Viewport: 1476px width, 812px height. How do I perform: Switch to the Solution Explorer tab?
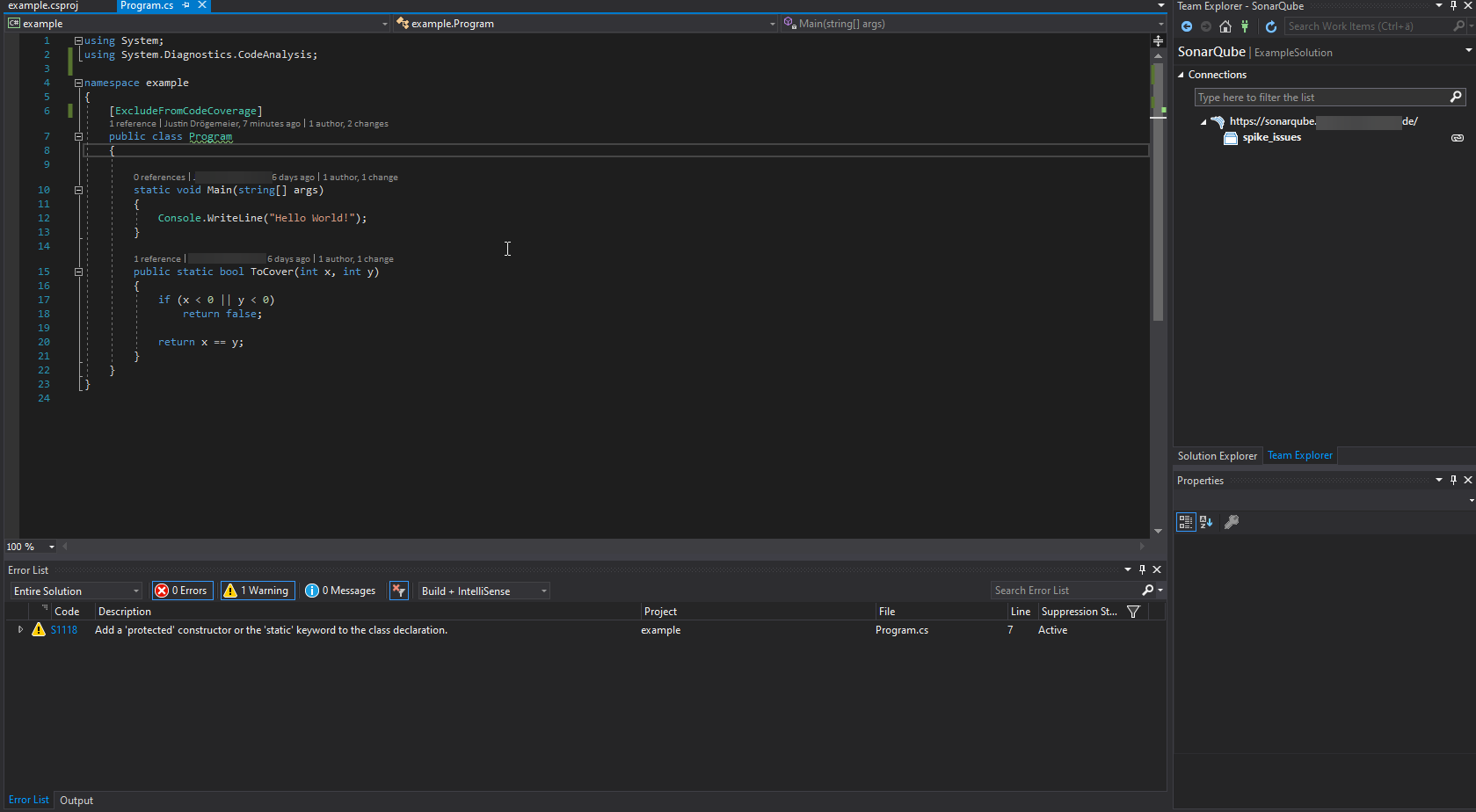(x=1217, y=456)
